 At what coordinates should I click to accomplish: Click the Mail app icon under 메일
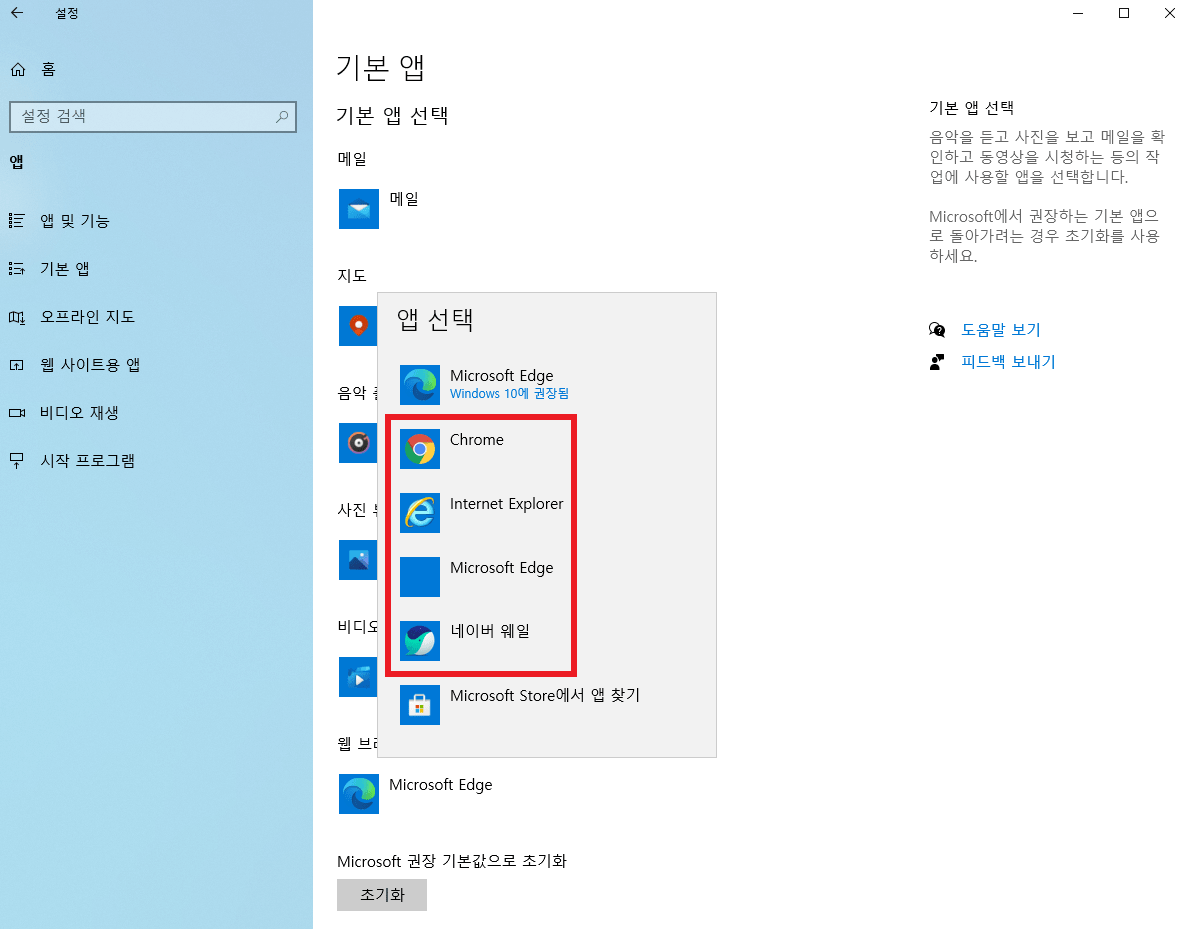coord(359,209)
